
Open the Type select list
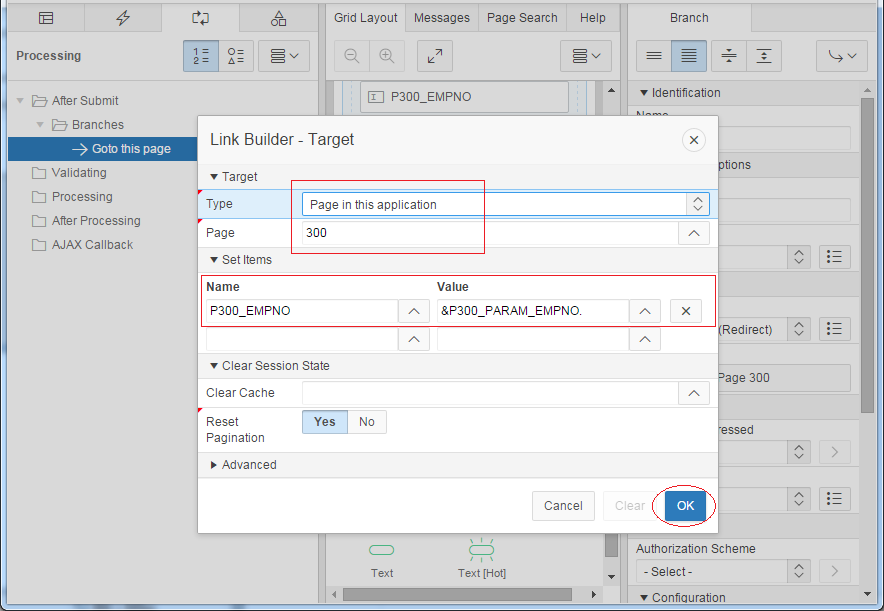(x=505, y=204)
